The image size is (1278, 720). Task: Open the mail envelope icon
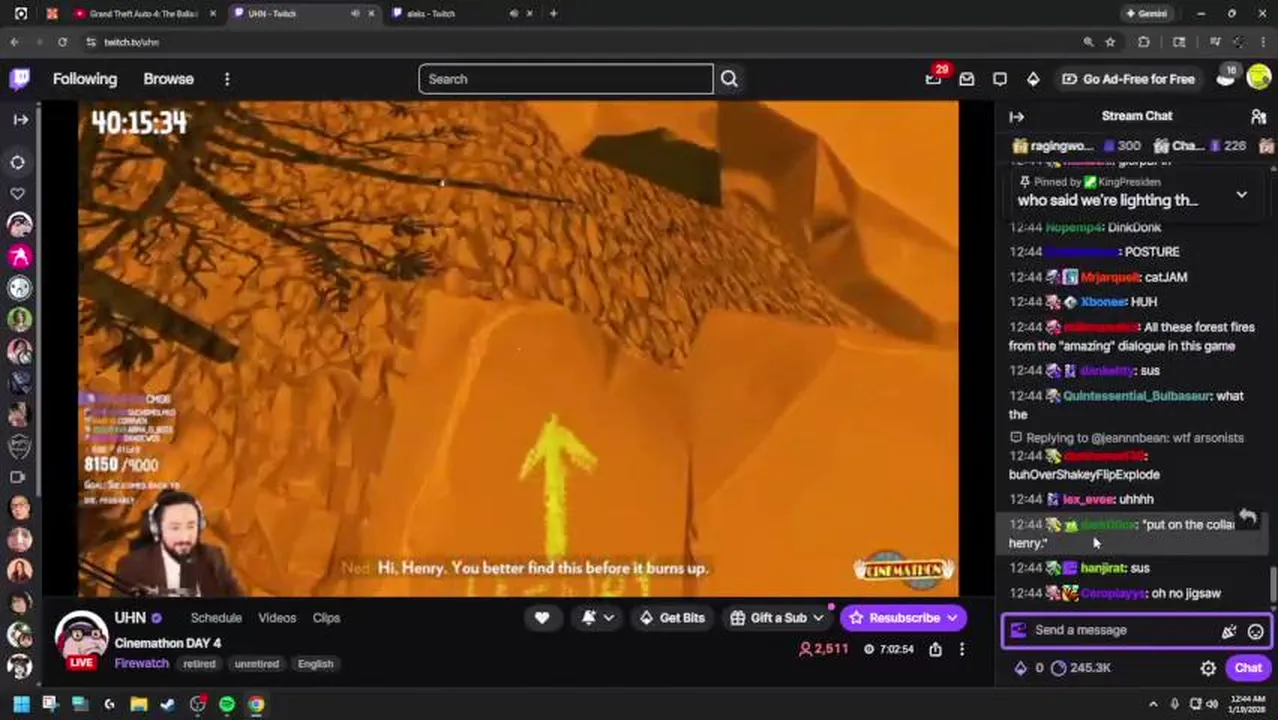click(967, 79)
